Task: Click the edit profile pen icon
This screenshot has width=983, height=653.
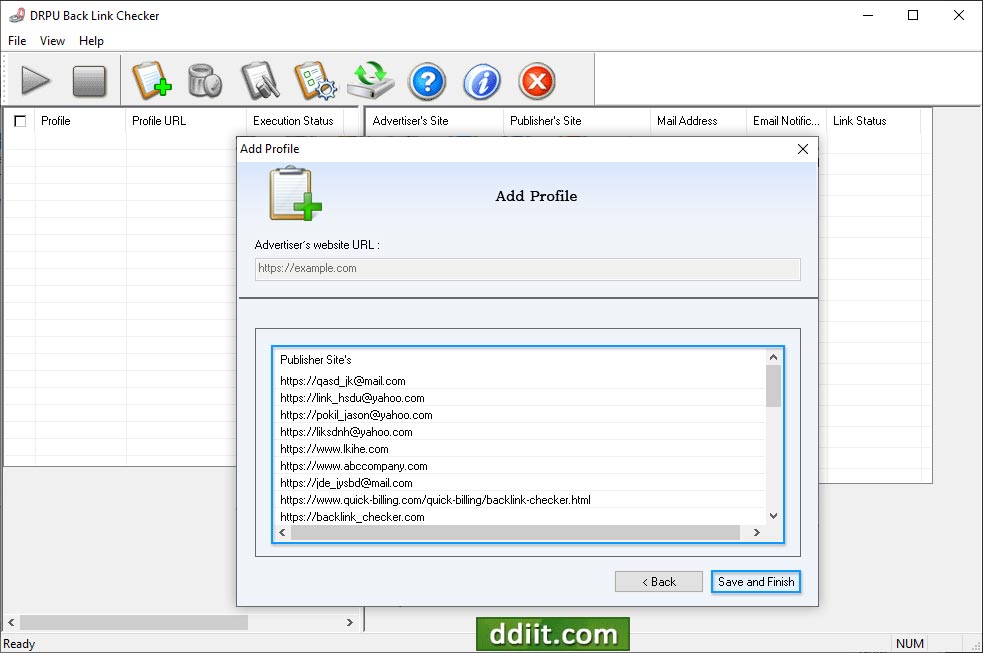Action: click(260, 81)
